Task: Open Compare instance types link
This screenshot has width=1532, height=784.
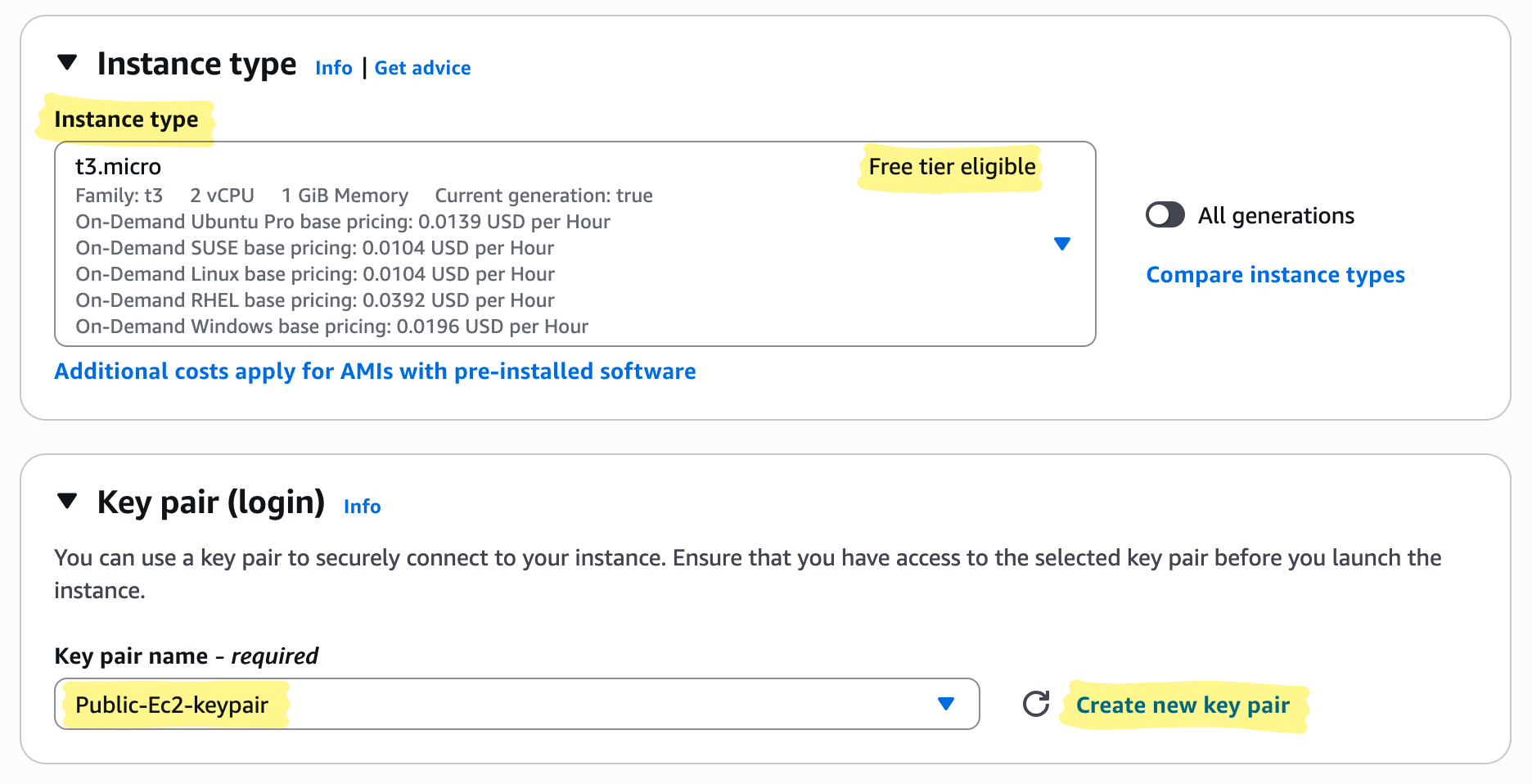Action: coord(1275,275)
